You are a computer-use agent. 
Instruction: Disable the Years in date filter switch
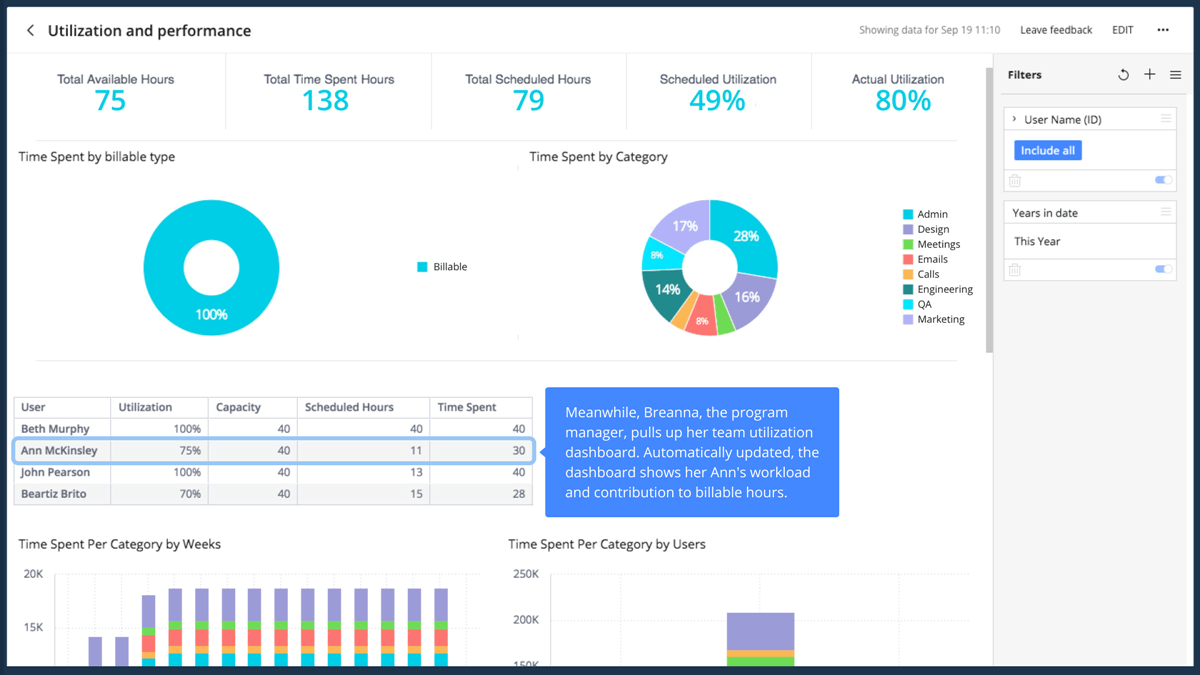1163,269
